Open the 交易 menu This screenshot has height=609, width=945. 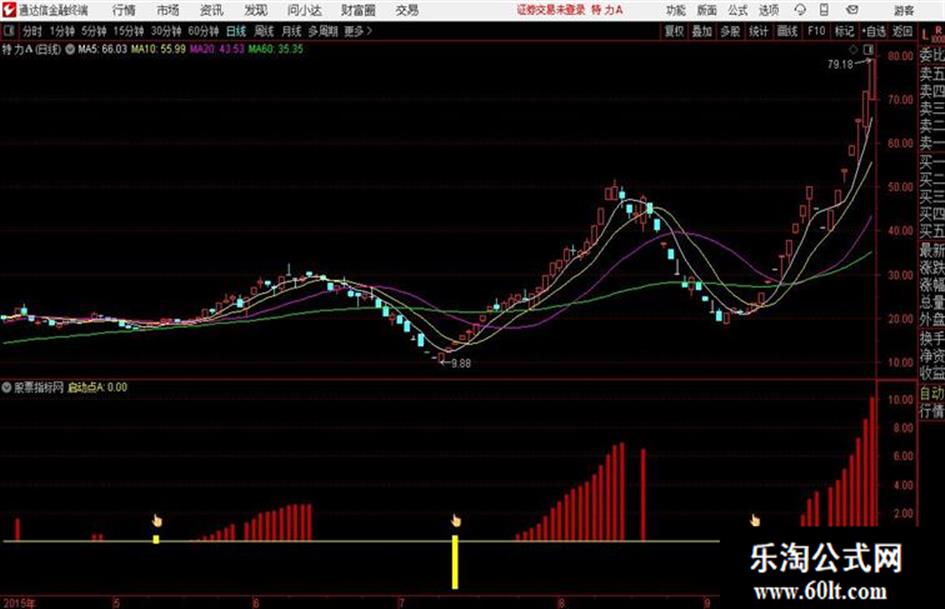click(407, 10)
